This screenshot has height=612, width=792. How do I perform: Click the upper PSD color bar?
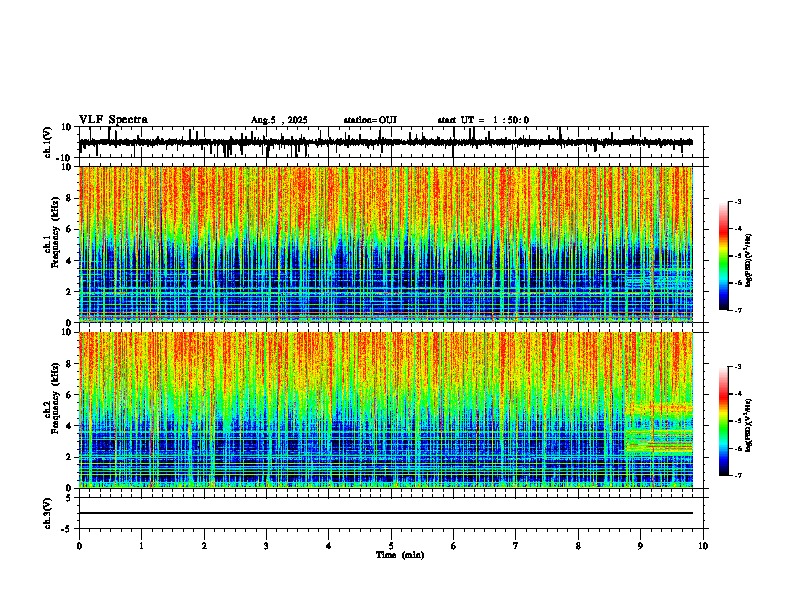pos(724,256)
